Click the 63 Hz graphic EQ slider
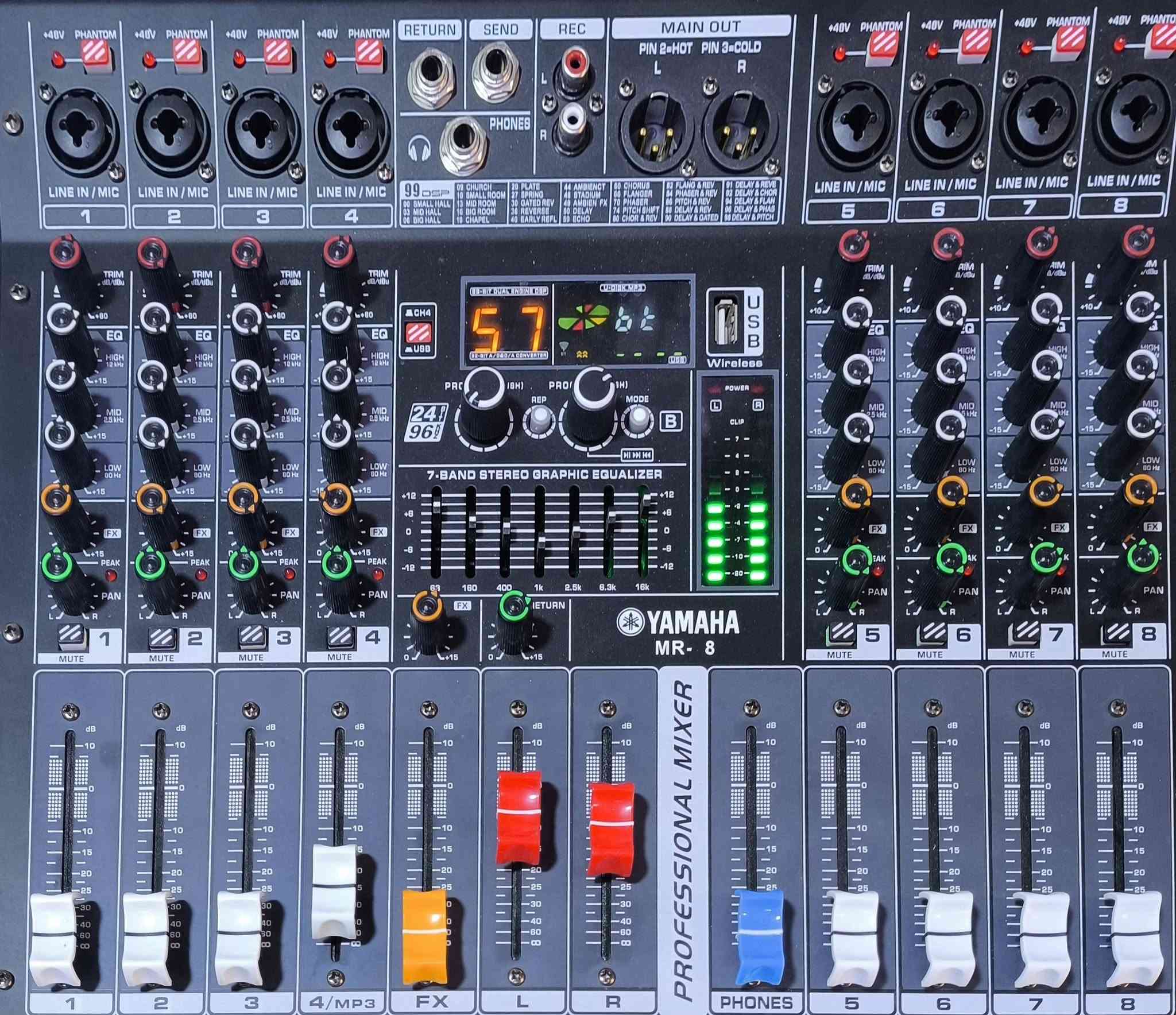 pos(436,506)
